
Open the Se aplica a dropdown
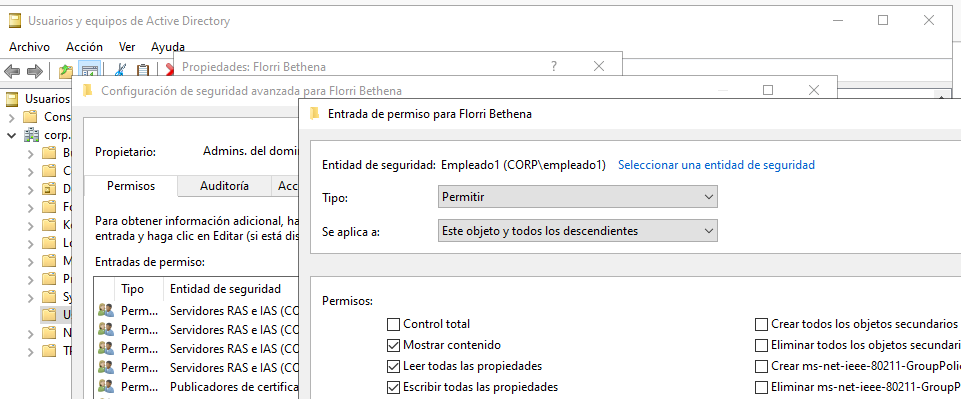(578, 231)
